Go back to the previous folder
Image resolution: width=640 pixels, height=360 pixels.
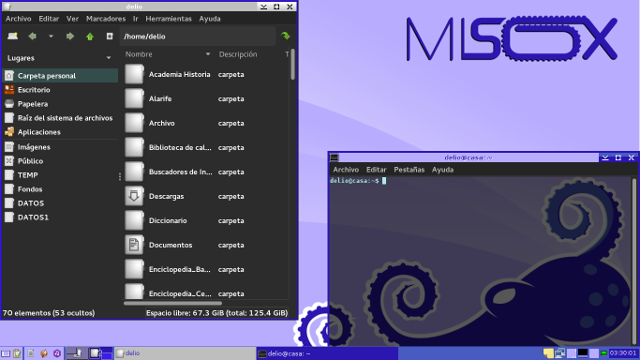32,36
